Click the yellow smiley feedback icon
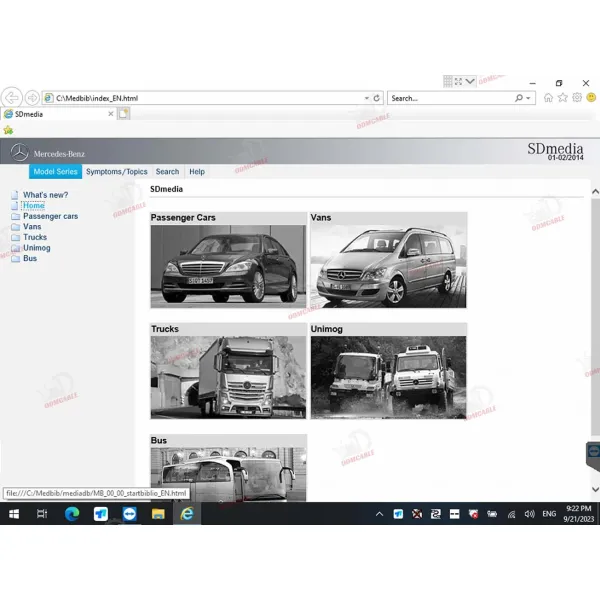The image size is (600, 600). [x=591, y=98]
